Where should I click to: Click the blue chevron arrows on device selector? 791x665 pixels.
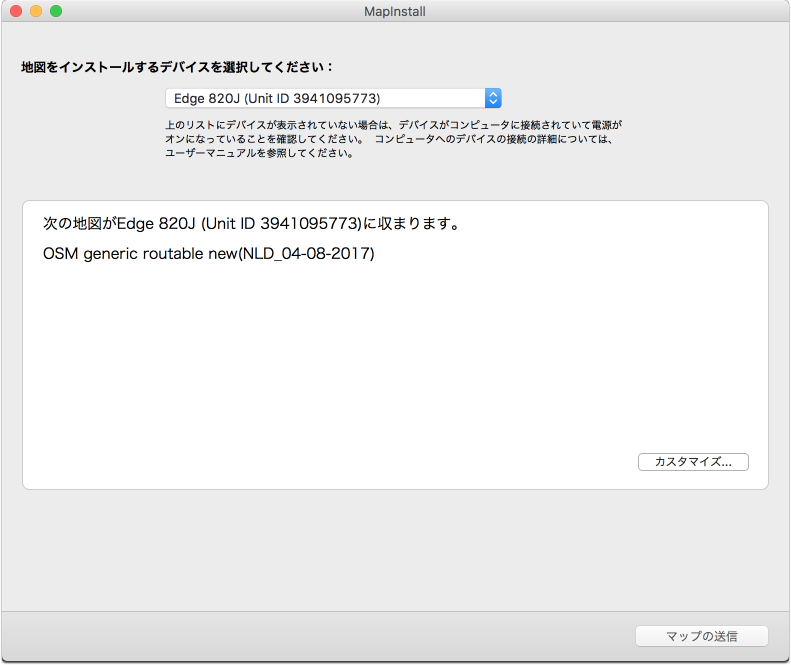(492, 98)
